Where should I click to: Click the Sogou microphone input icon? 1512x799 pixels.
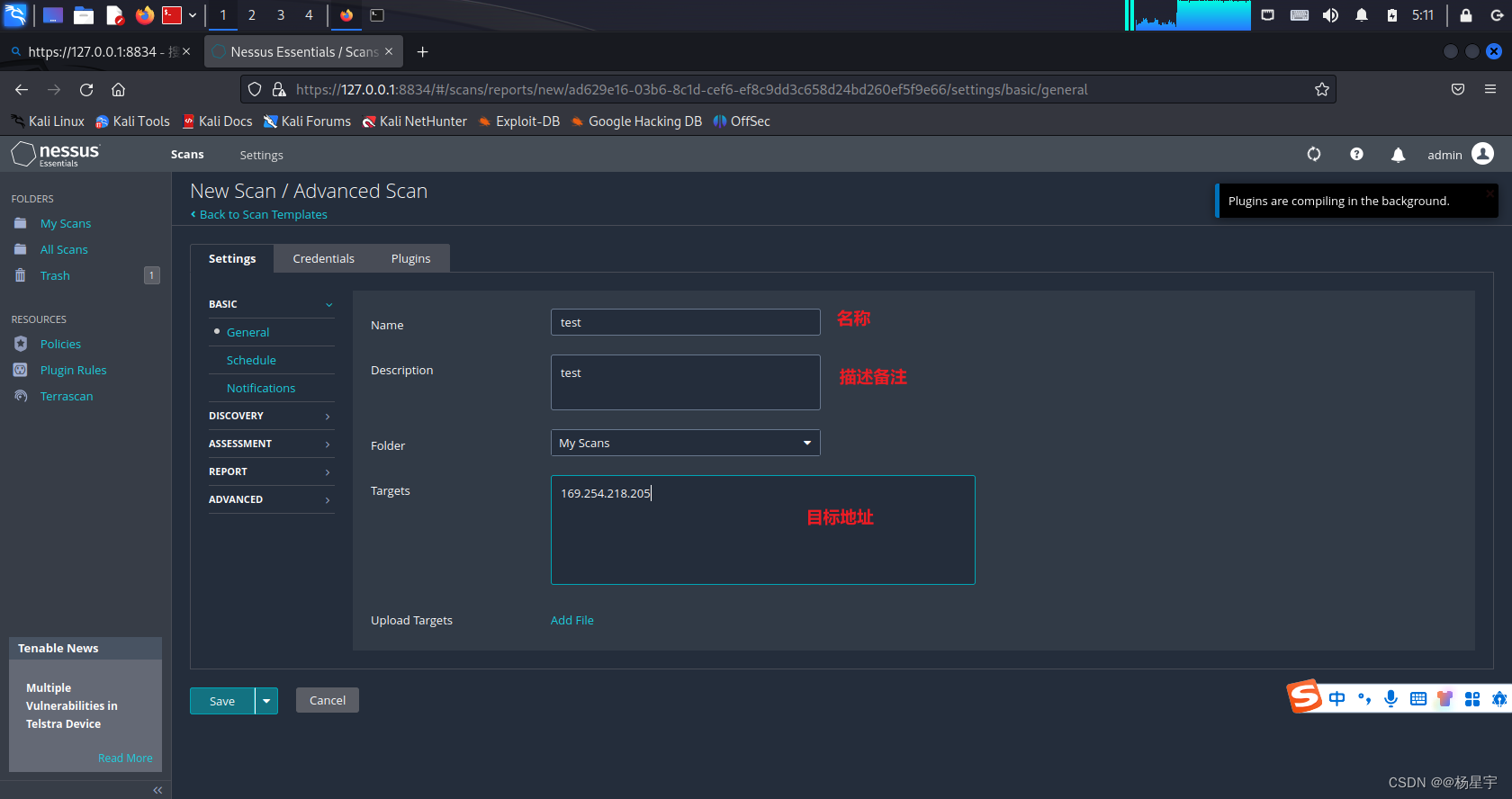tap(1391, 698)
